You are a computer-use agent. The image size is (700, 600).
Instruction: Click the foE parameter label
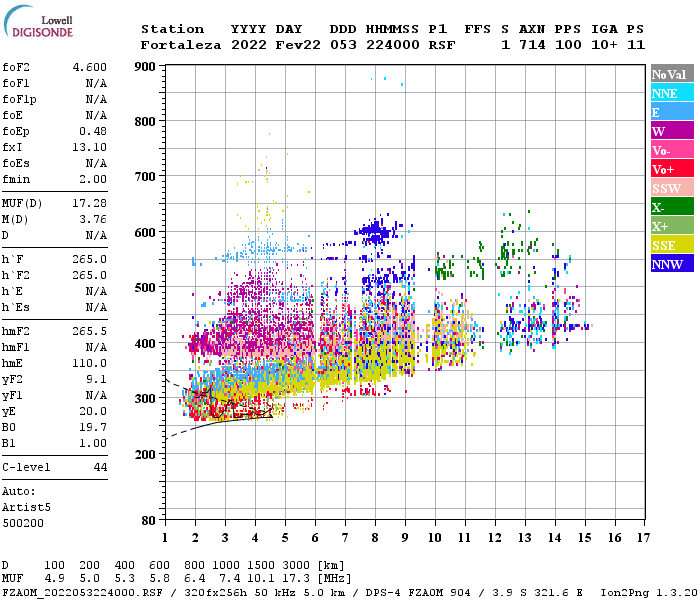(x=12, y=116)
